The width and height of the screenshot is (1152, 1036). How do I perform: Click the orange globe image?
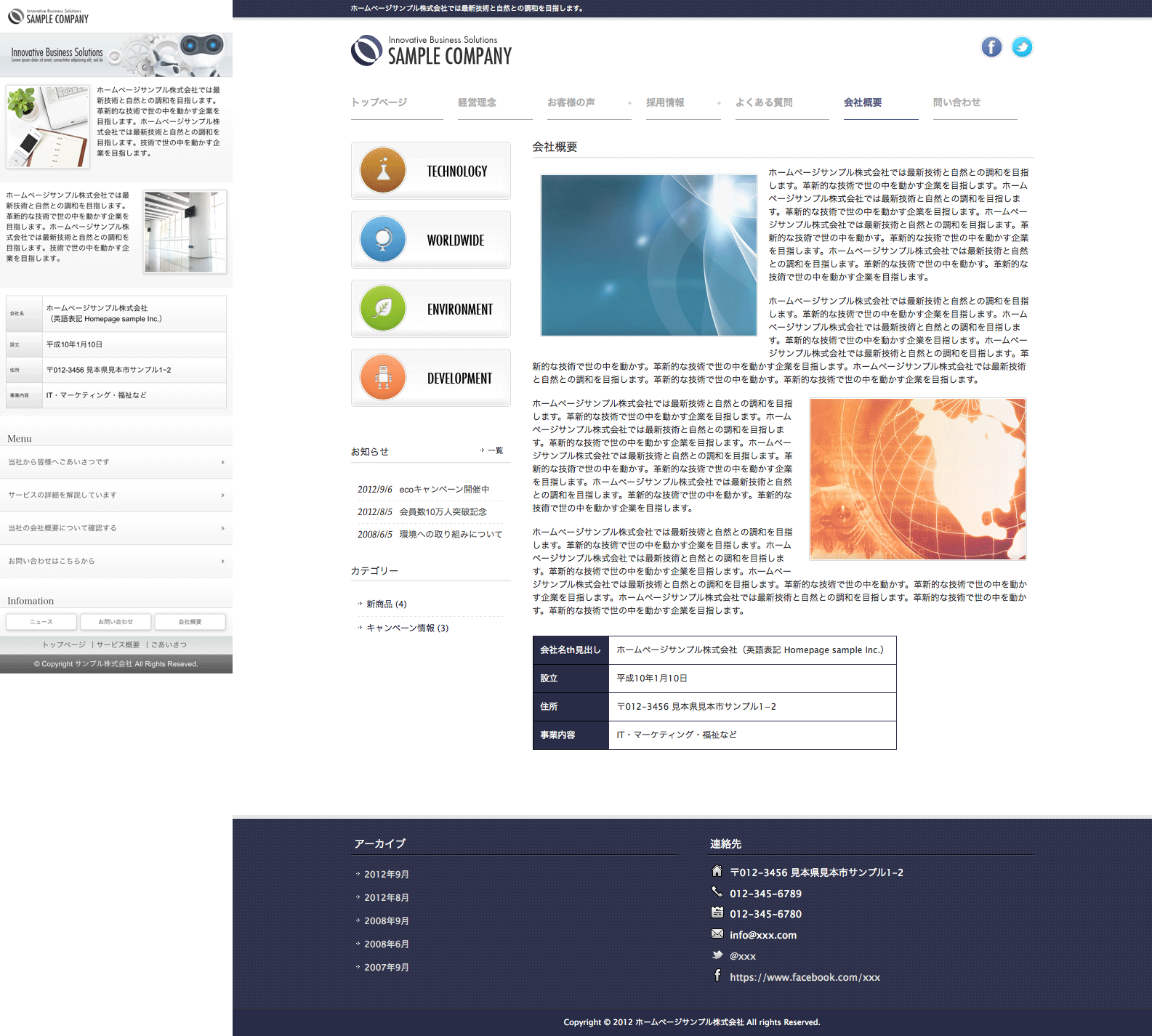917,479
